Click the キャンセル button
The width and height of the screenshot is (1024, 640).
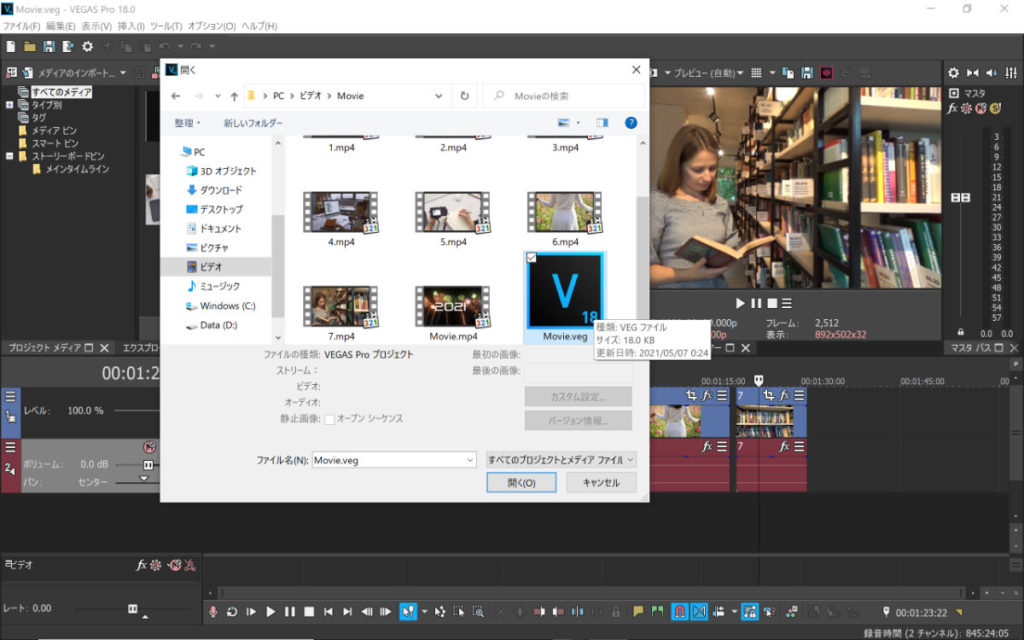600,483
